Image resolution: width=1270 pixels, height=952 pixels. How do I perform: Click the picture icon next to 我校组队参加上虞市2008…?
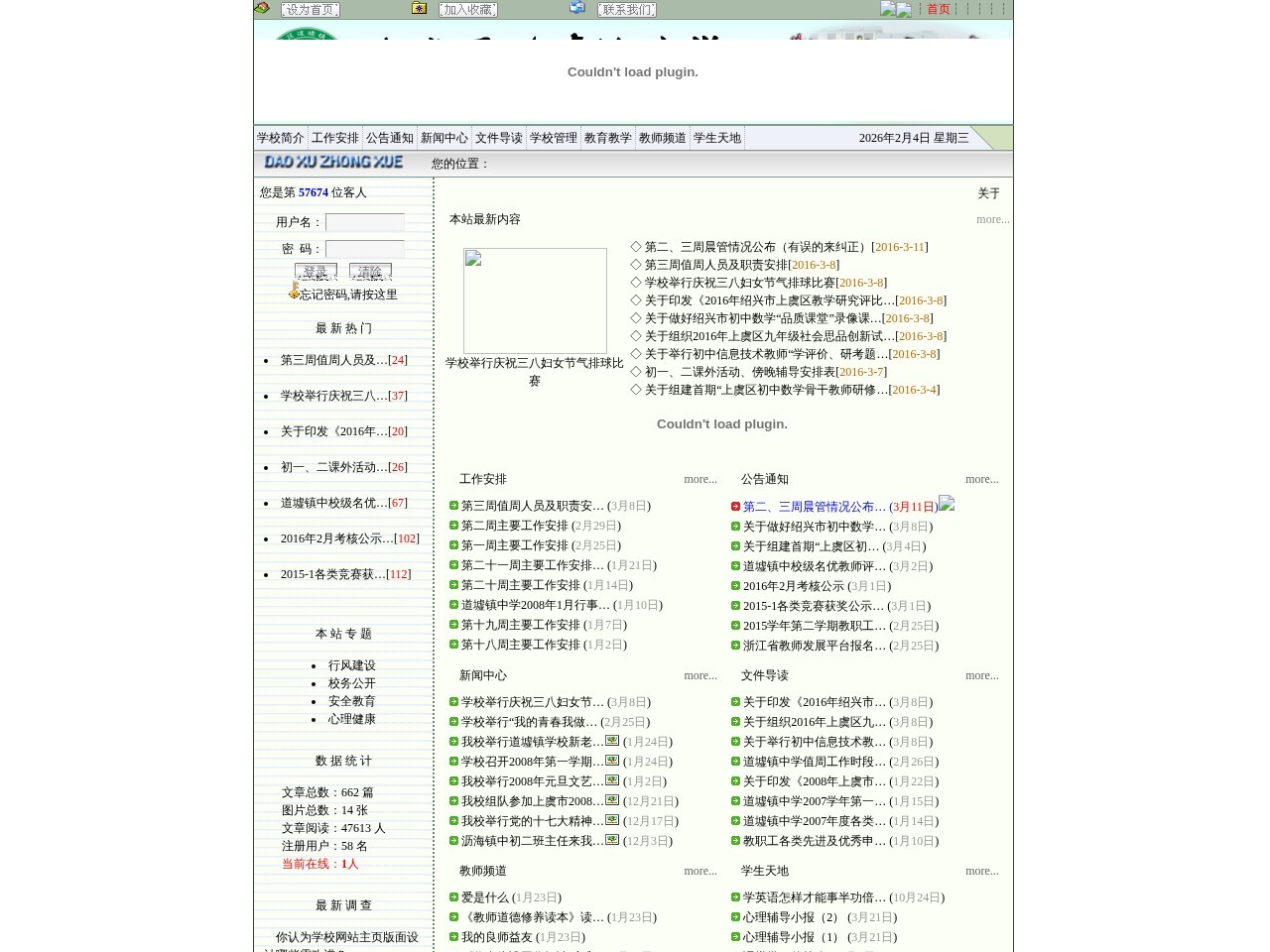point(612,800)
